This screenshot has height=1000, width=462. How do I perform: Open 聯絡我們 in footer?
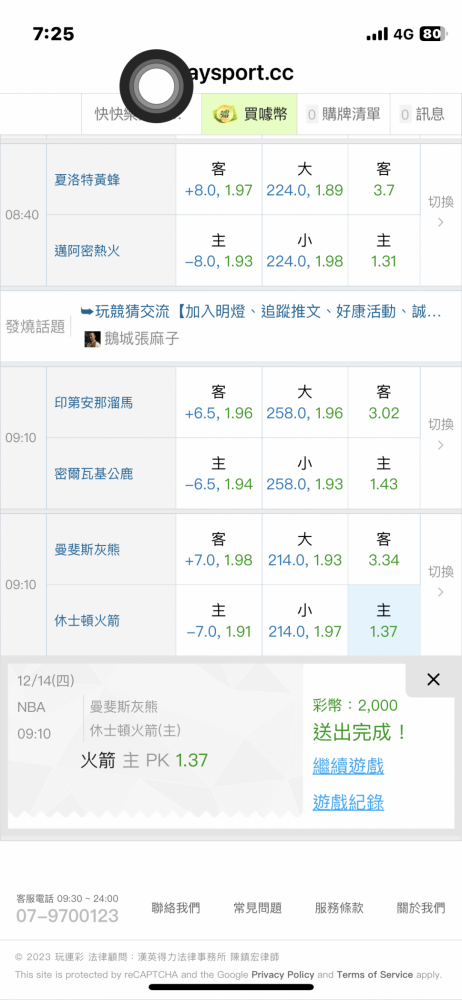pyautogui.click(x=175, y=908)
